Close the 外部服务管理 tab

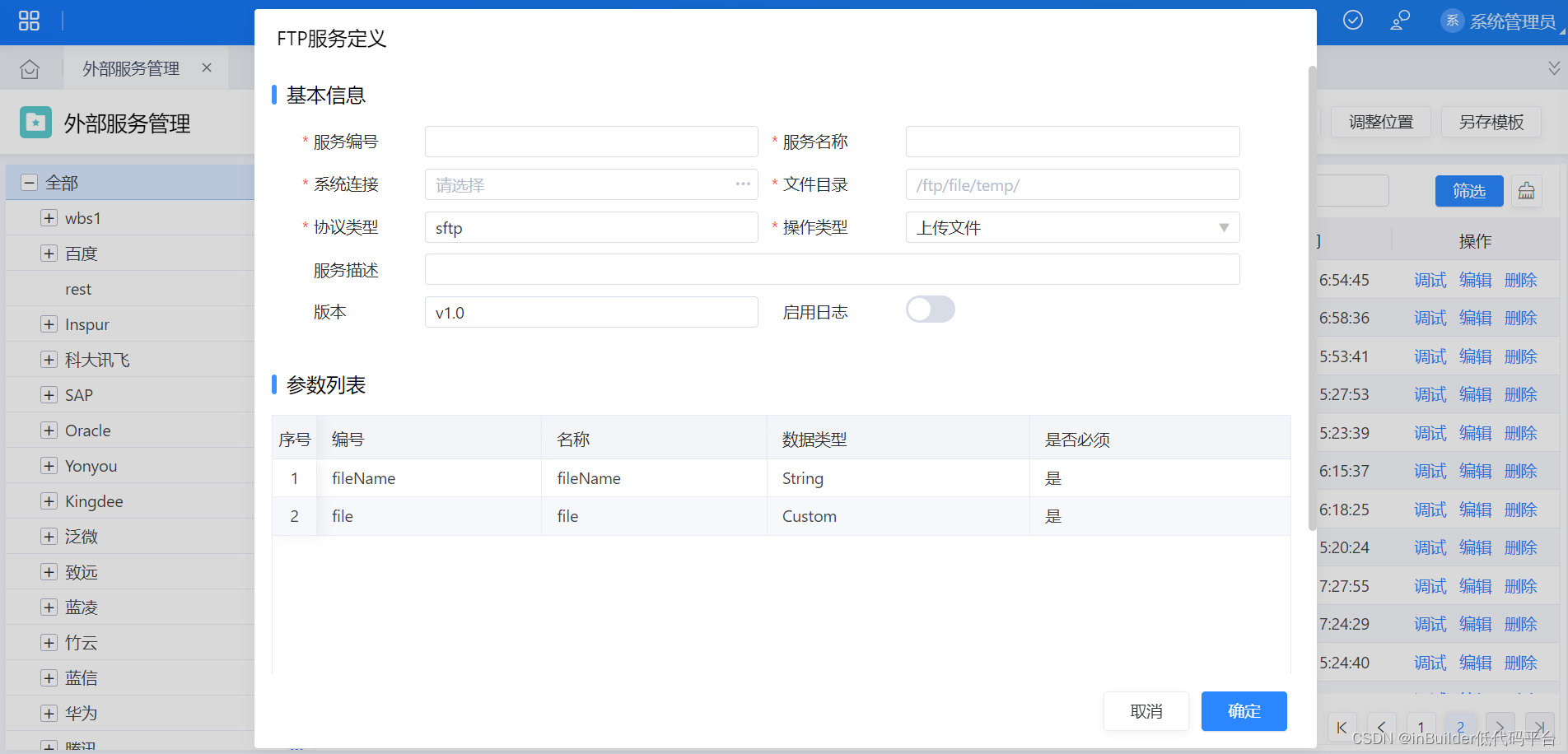click(207, 67)
